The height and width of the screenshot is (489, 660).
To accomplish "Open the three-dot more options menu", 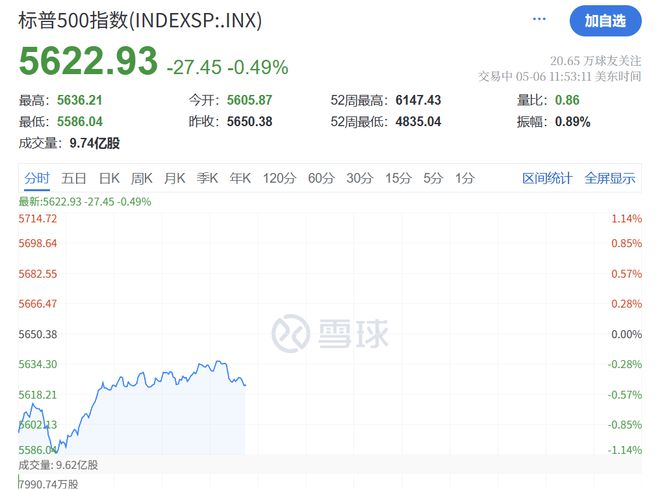I will coord(539,19).
